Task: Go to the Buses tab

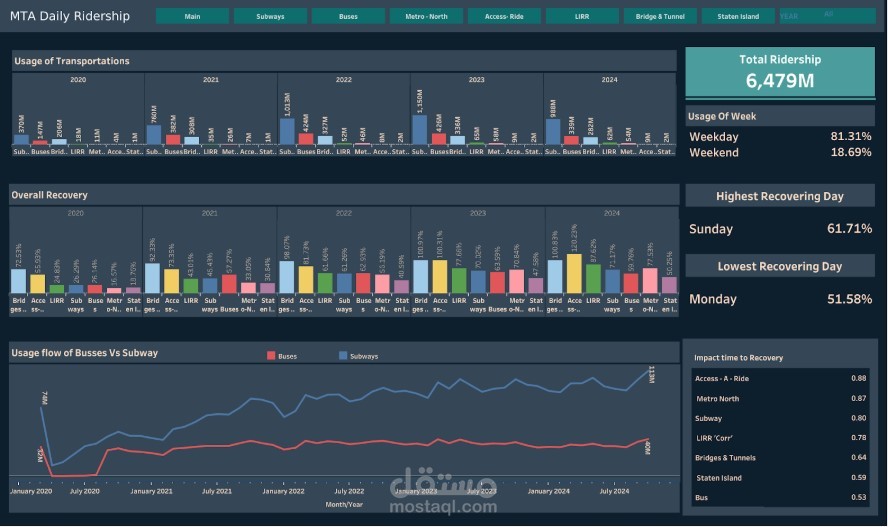Action: tap(348, 16)
